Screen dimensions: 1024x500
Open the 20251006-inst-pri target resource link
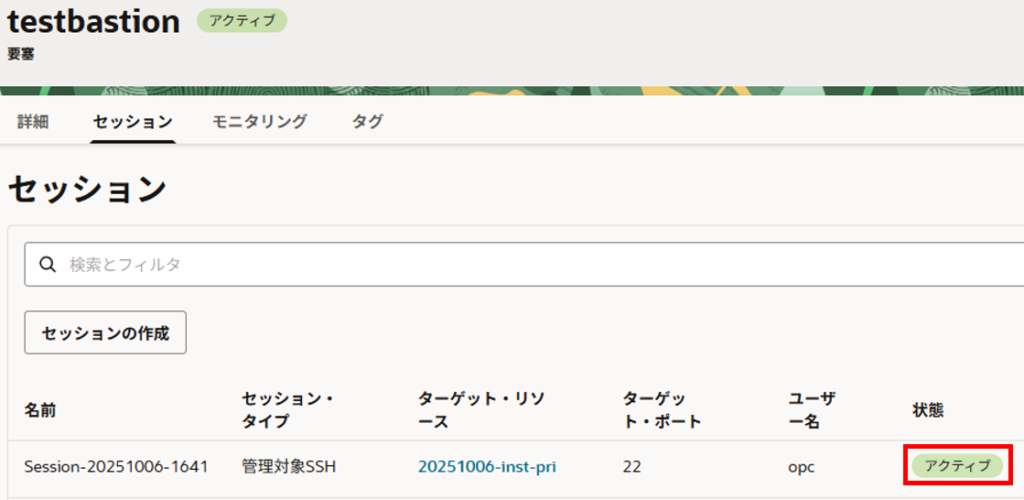pyautogui.click(x=486, y=466)
